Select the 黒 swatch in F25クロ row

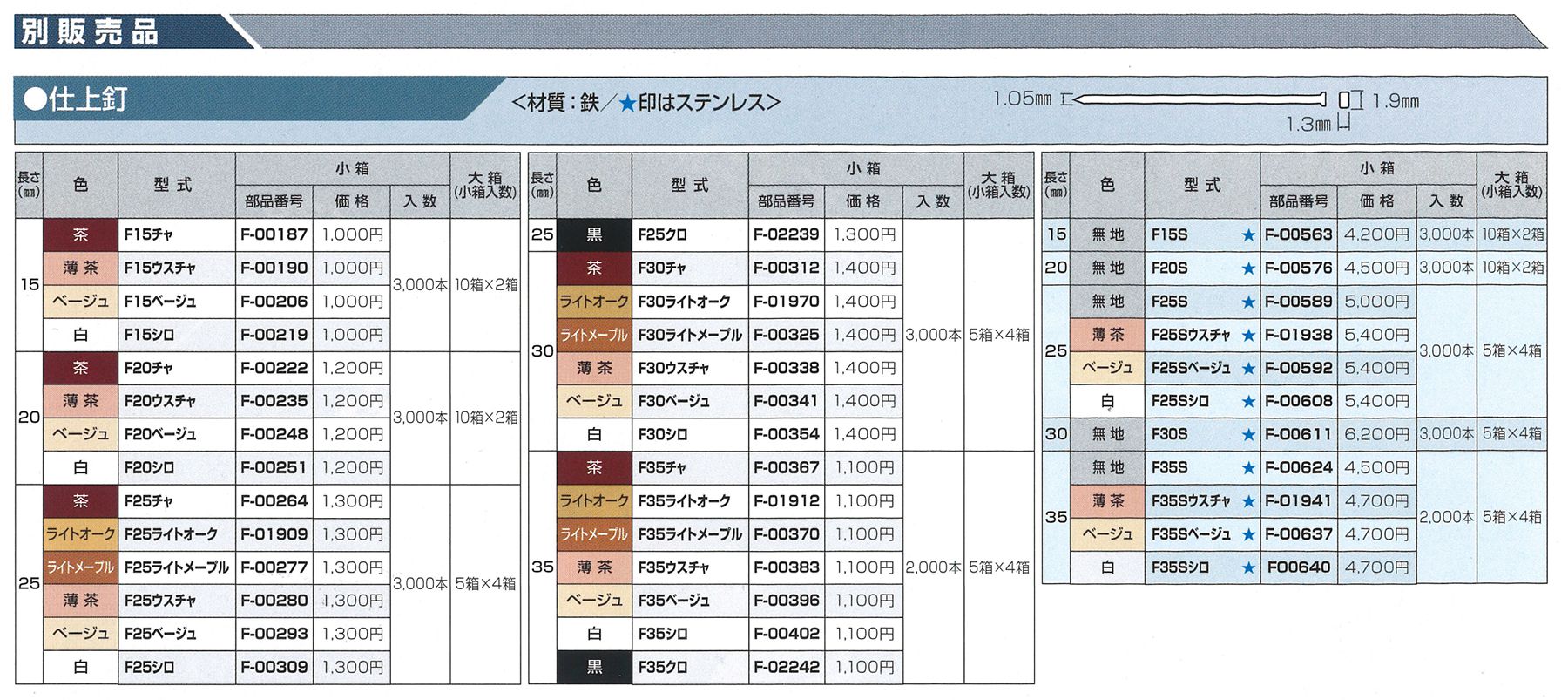(x=594, y=235)
